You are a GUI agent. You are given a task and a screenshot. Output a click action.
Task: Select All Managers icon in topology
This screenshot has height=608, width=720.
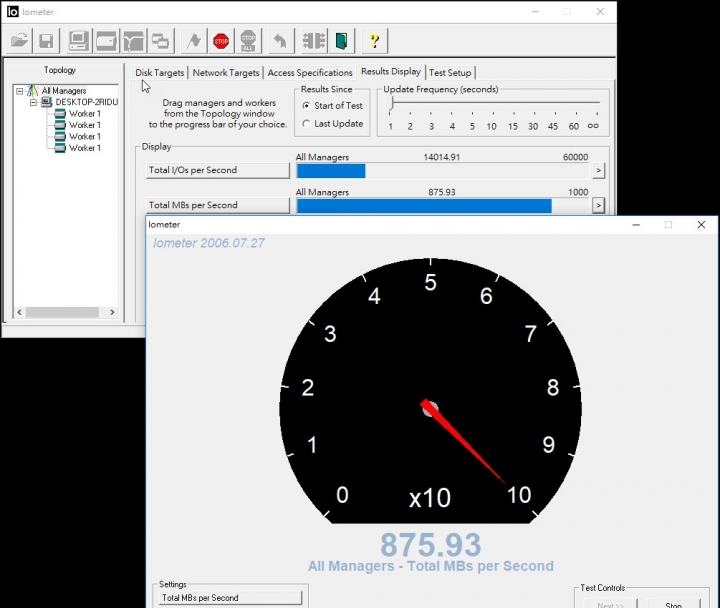coord(32,91)
